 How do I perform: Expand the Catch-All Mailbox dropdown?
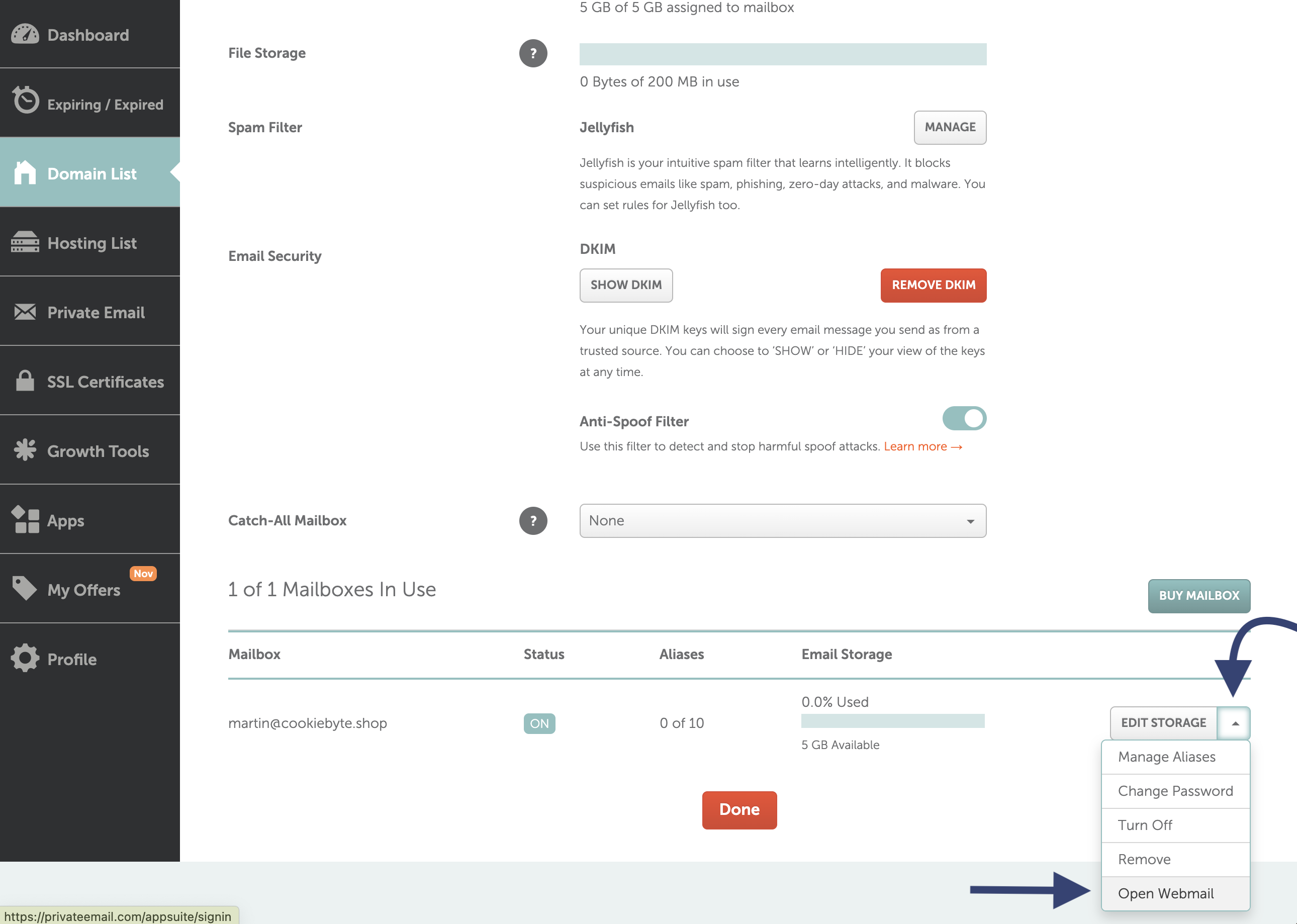click(782, 521)
